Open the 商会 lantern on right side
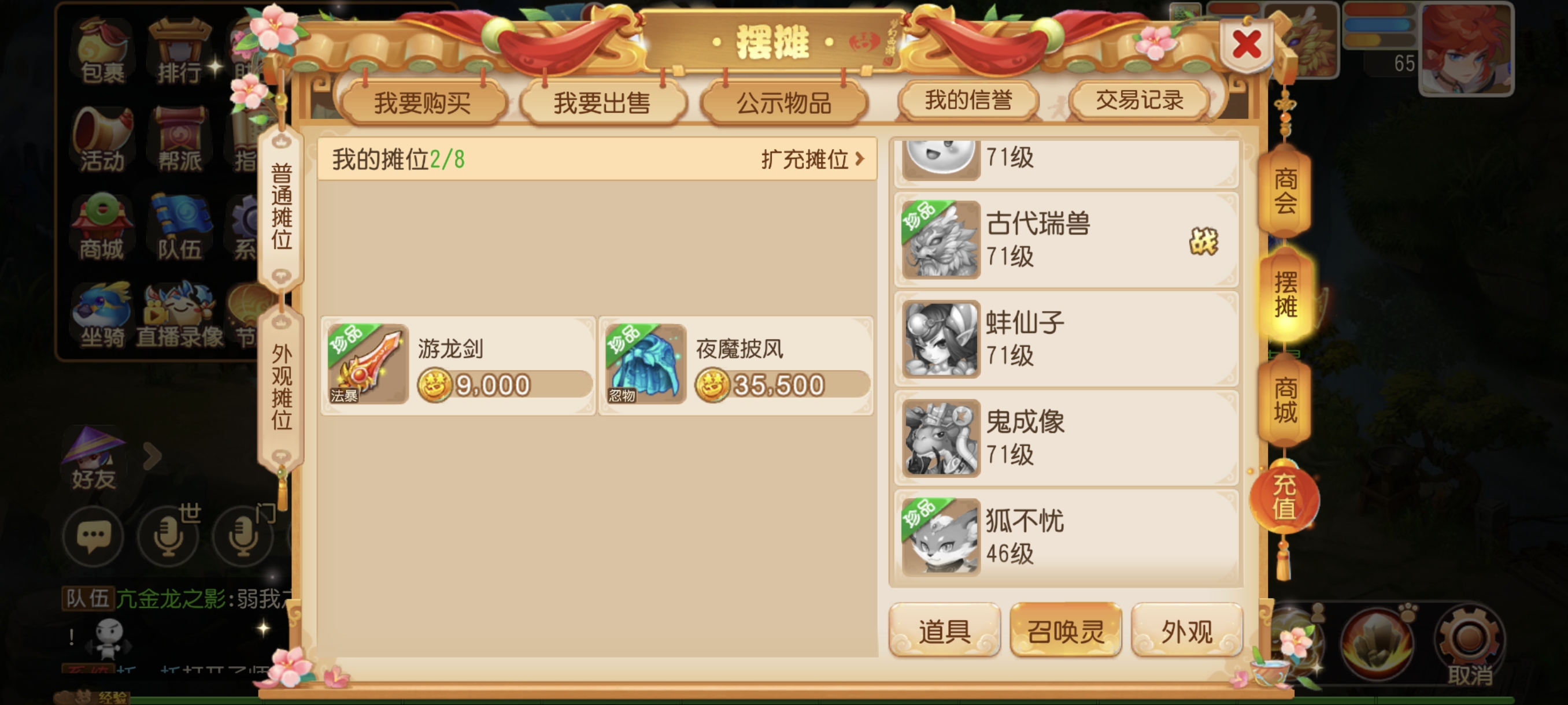 (1284, 190)
